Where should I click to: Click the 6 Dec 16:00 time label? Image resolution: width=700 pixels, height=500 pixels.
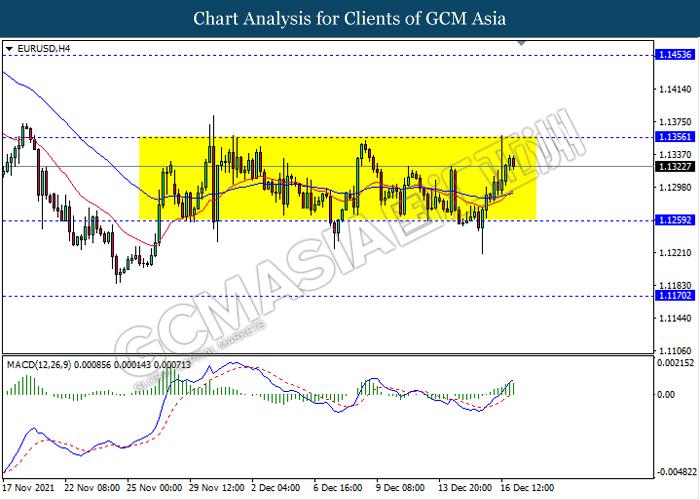[338, 487]
